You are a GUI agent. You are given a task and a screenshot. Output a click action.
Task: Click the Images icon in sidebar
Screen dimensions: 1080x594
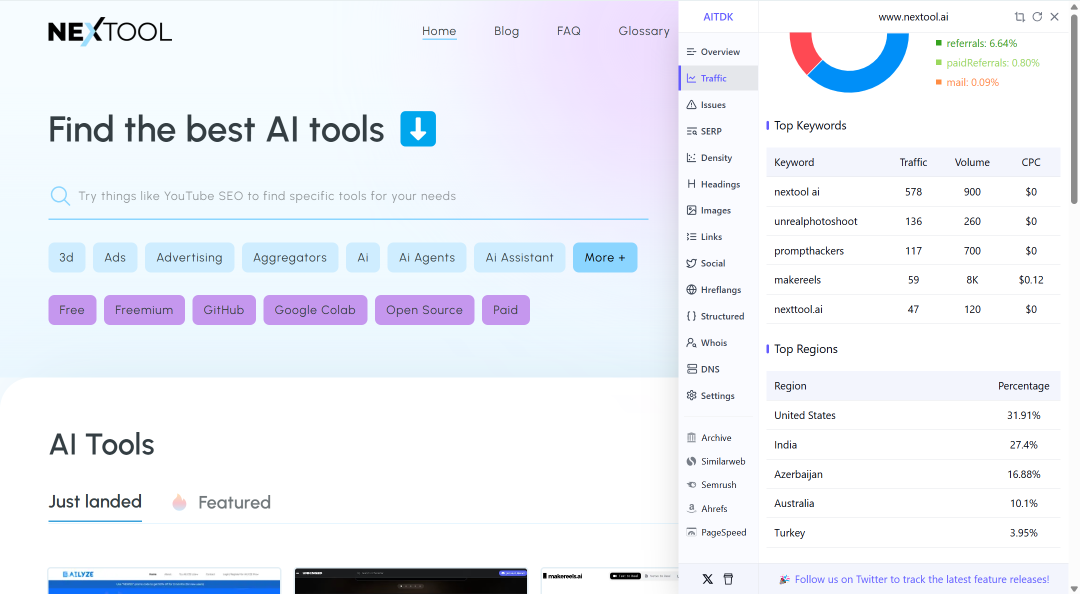coord(692,210)
